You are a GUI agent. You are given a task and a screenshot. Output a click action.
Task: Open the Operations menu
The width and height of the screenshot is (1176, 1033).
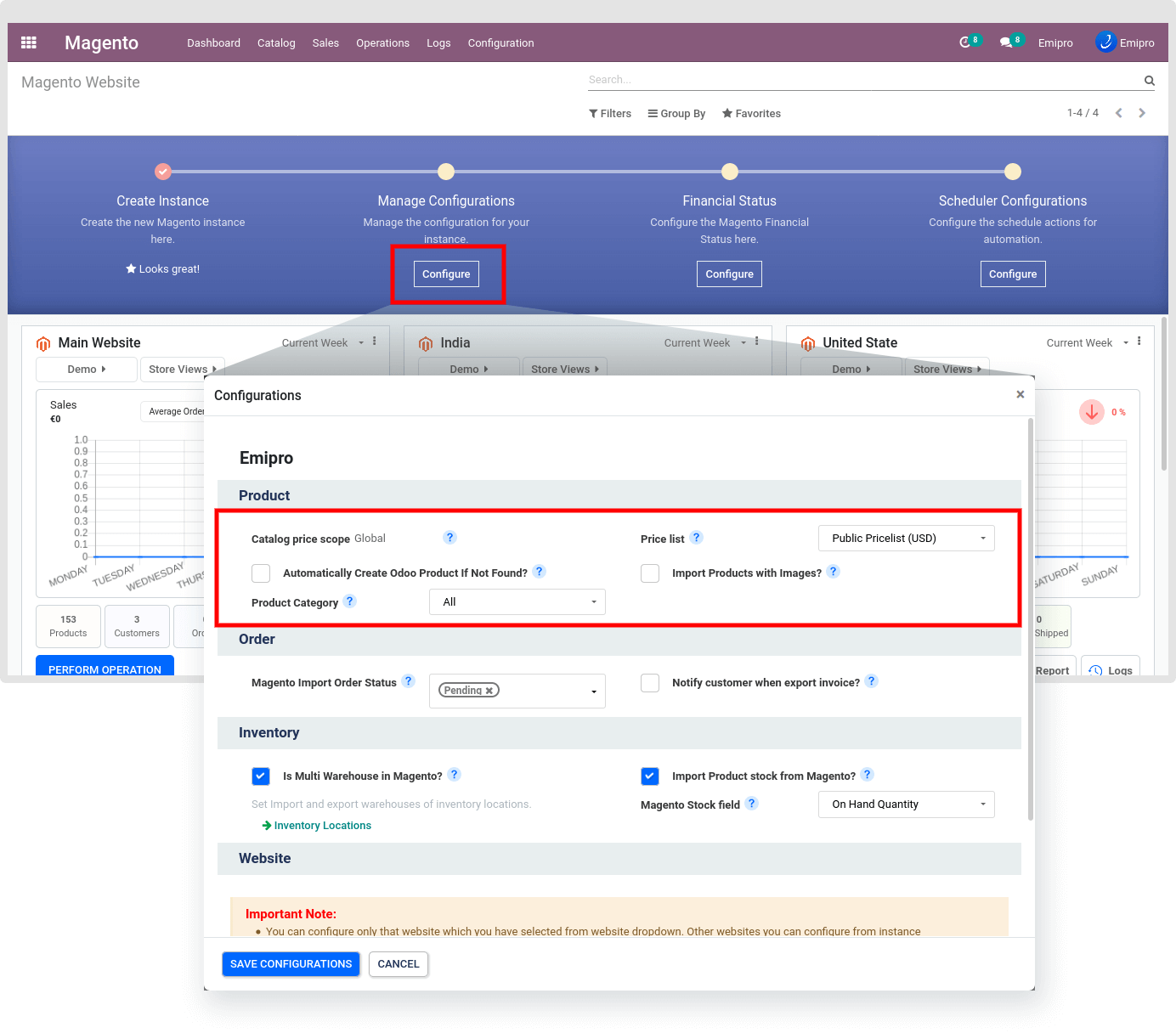pyautogui.click(x=382, y=43)
